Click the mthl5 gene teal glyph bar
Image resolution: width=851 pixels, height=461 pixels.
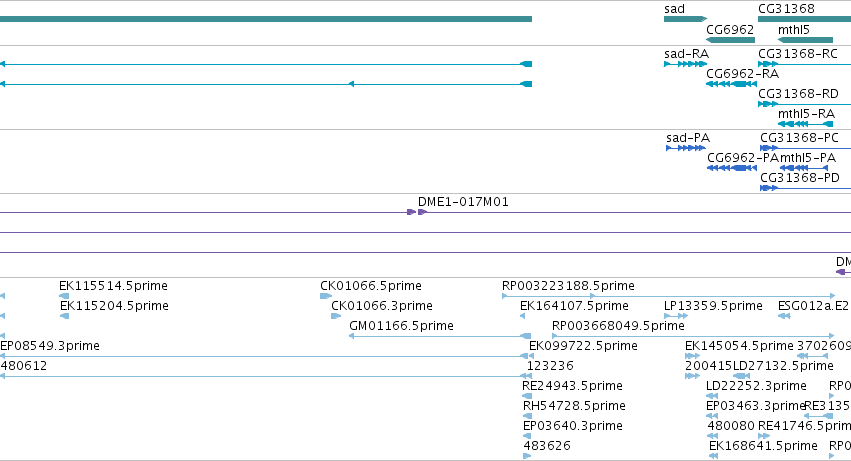pos(805,40)
